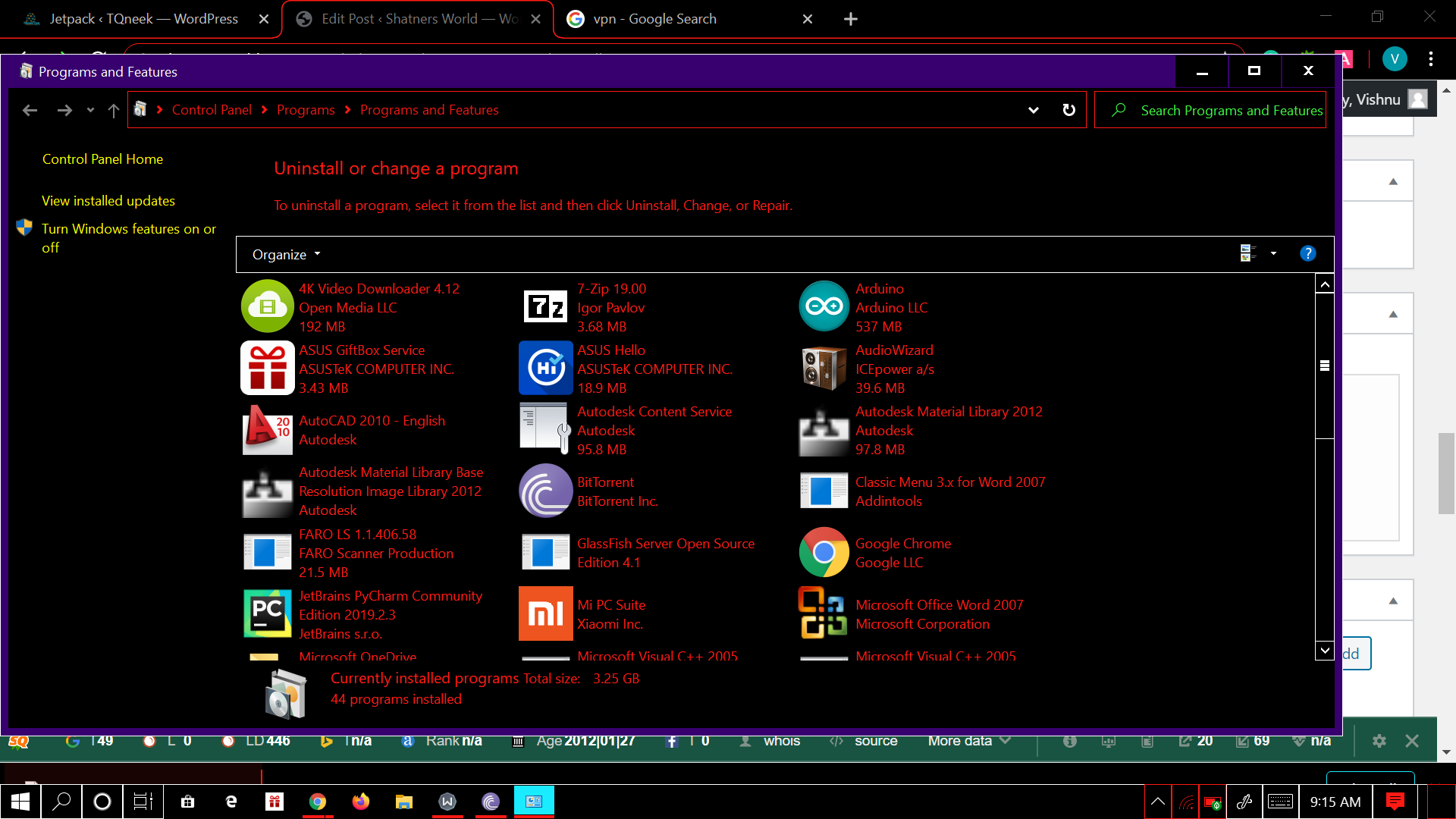Open a new Chrome tab

851,19
